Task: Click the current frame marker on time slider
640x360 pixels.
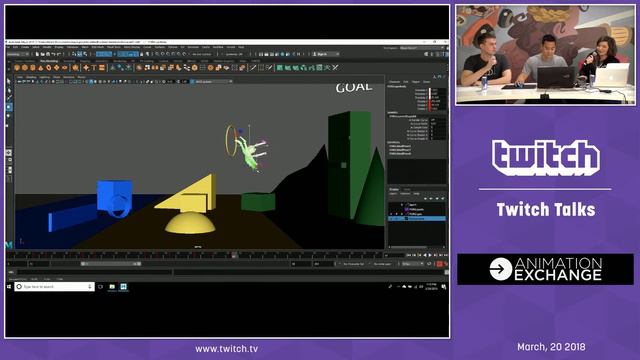Action: click(234, 256)
